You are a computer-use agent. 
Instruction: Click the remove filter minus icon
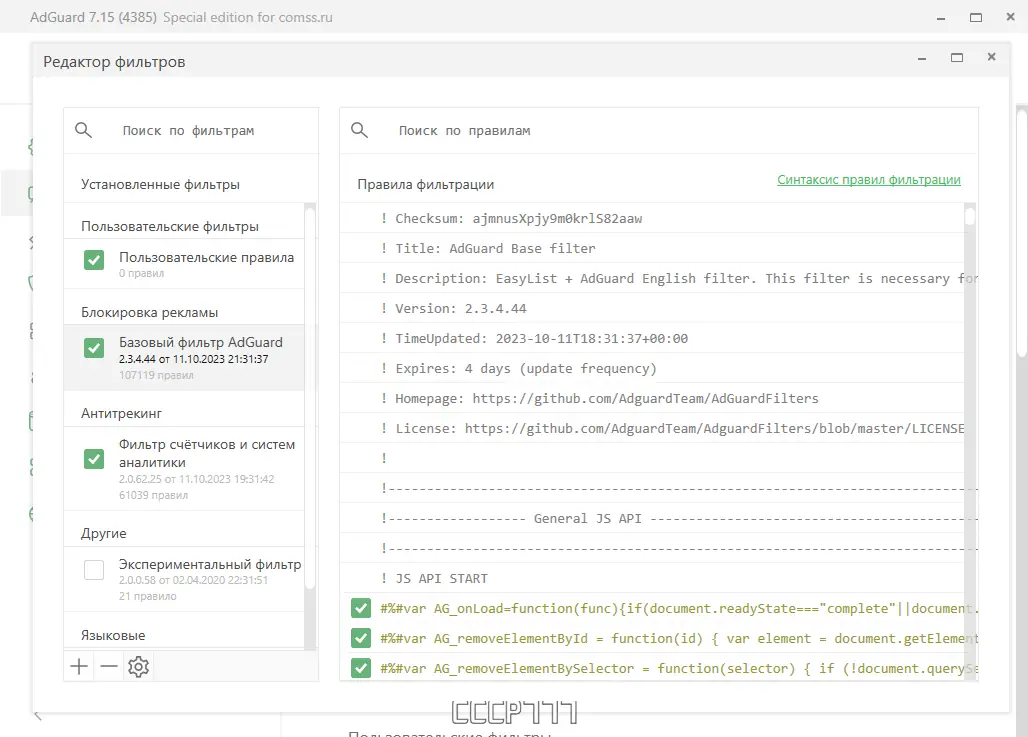coord(108,666)
